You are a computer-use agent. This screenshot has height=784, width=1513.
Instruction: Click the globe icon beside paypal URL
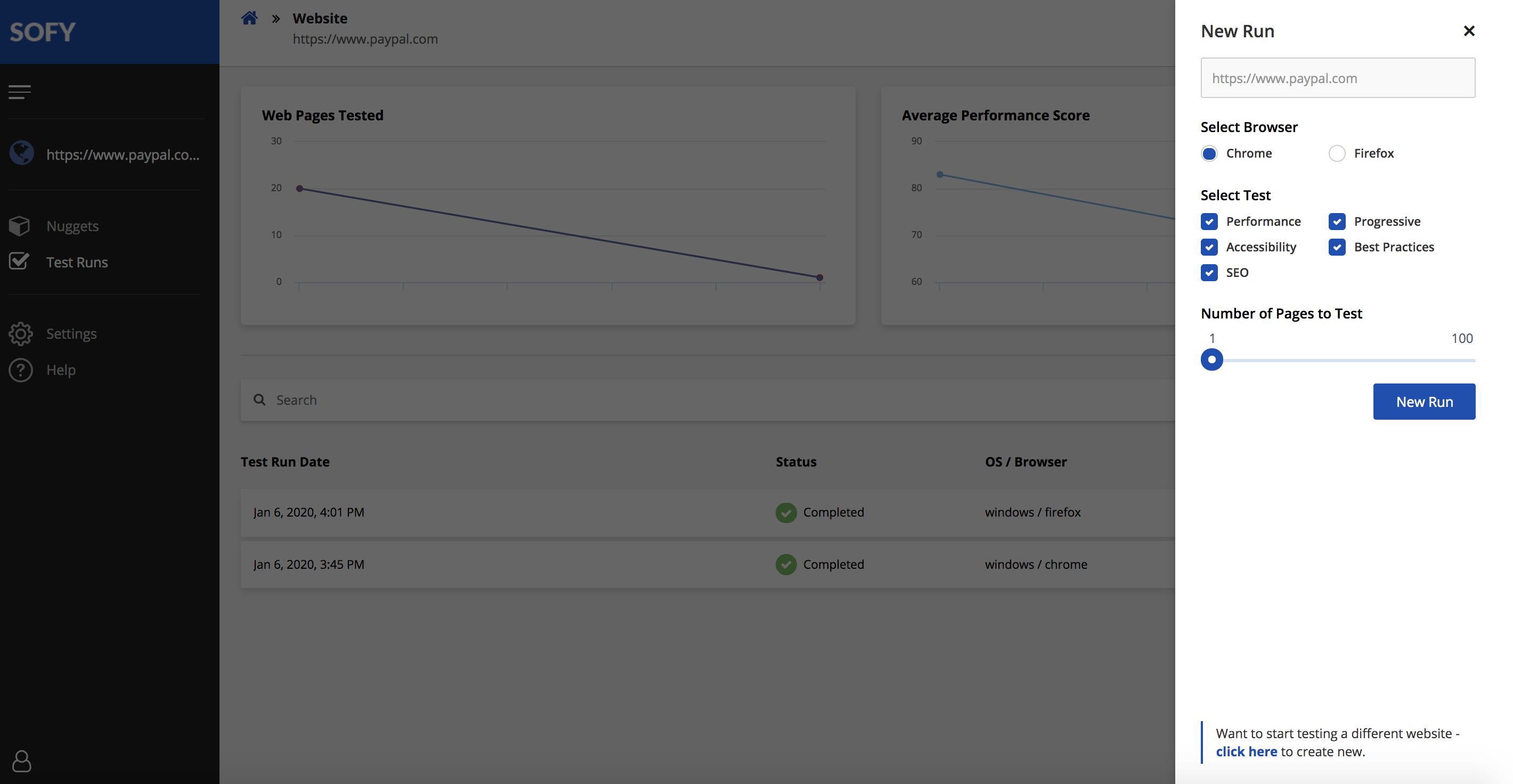click(x=22, y=153)
